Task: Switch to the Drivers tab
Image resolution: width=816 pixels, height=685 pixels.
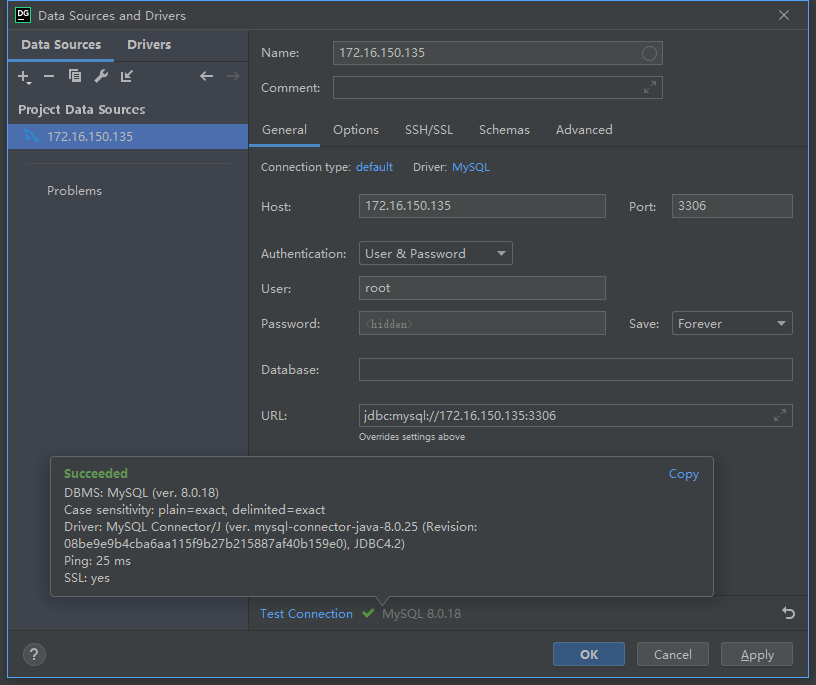Action: pyautogui.click(x=149, y=45)
